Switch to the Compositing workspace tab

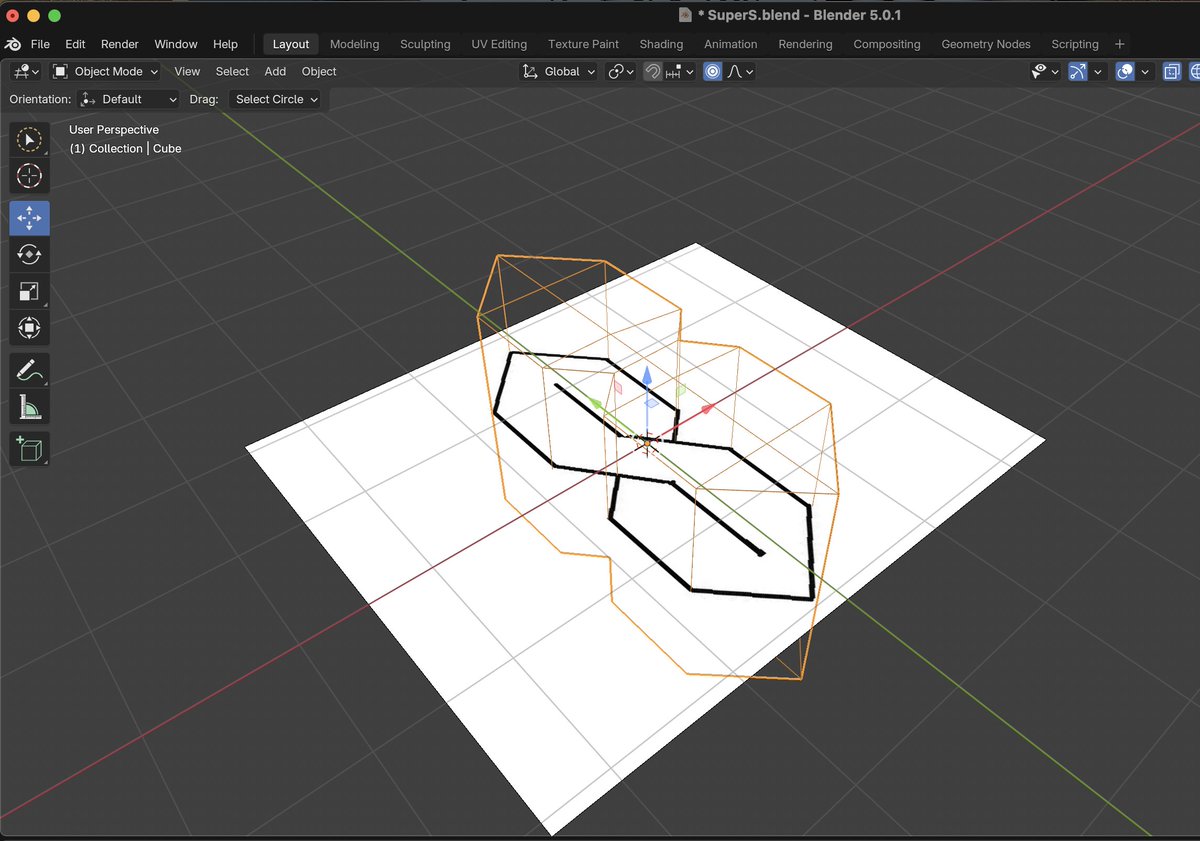[x=887, y=44]
